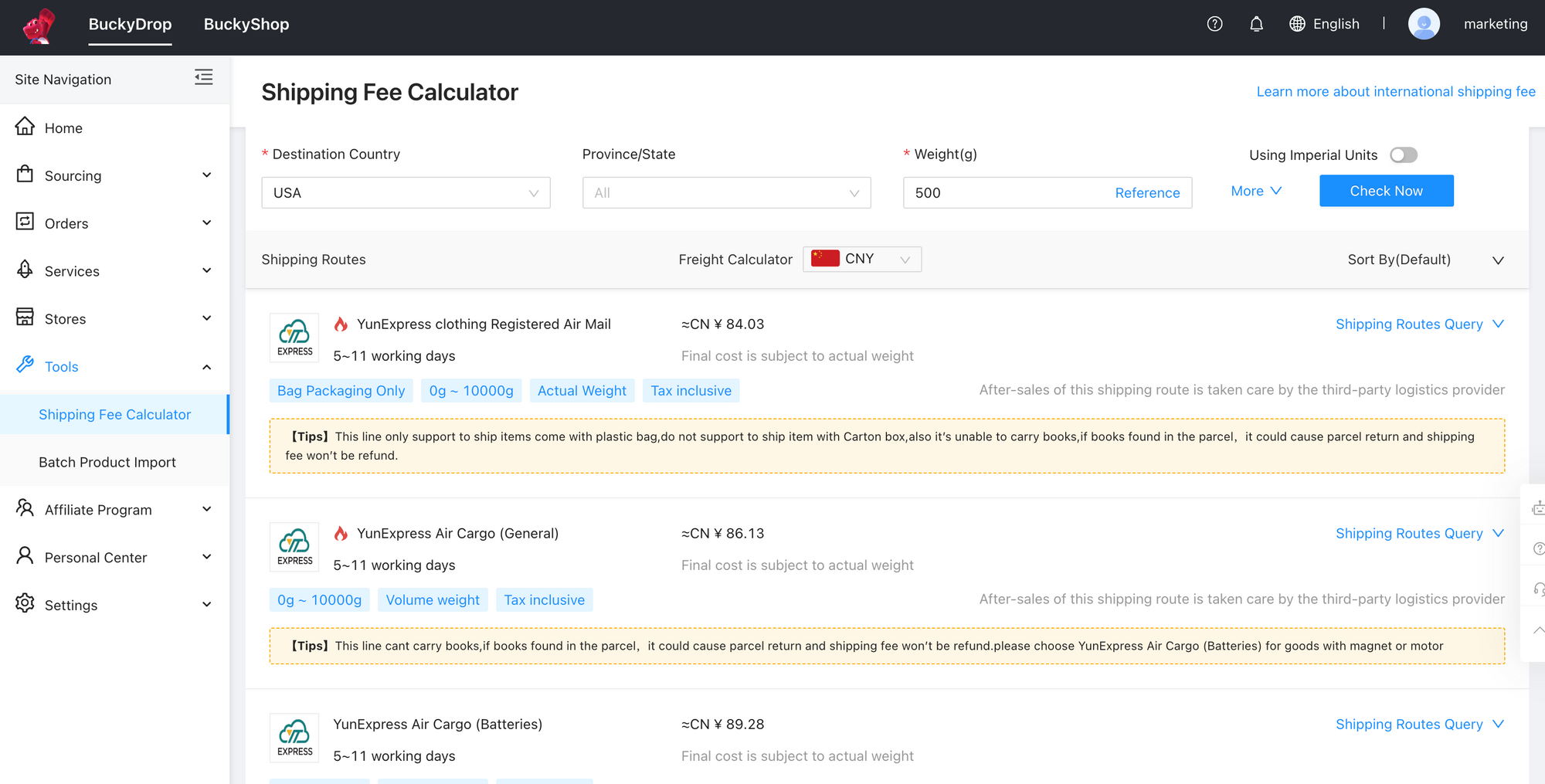This screenshot has height=784, width=1545.
Task: Expand the Services menu chevron
Action: [206, 270]
